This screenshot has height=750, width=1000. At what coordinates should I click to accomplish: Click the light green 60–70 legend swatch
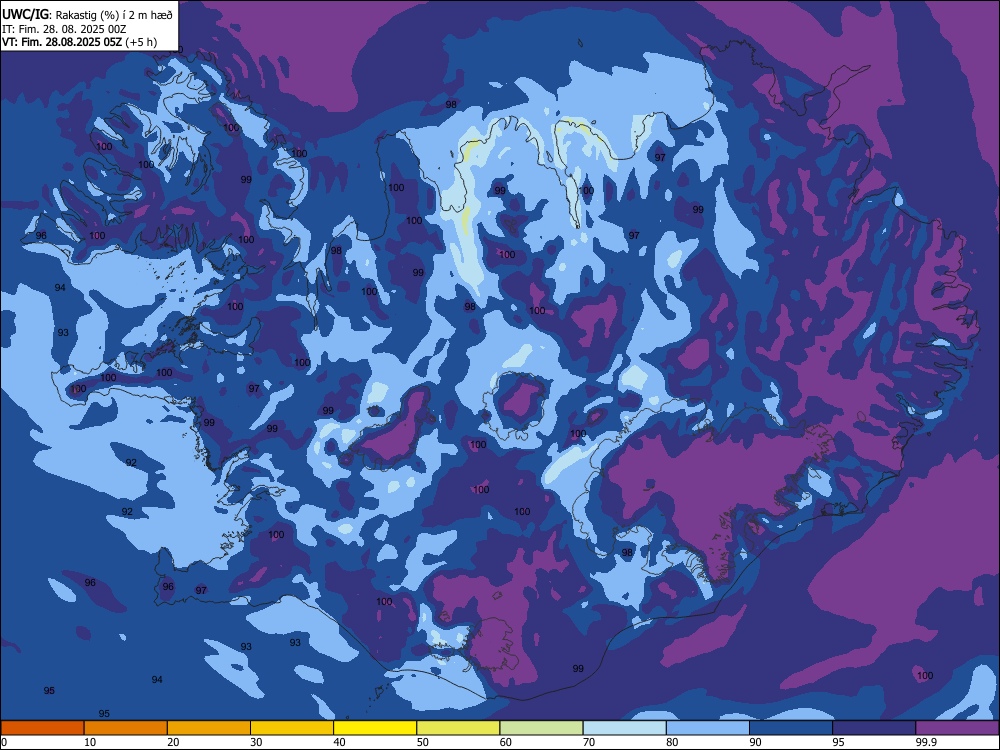coord(541,728)
